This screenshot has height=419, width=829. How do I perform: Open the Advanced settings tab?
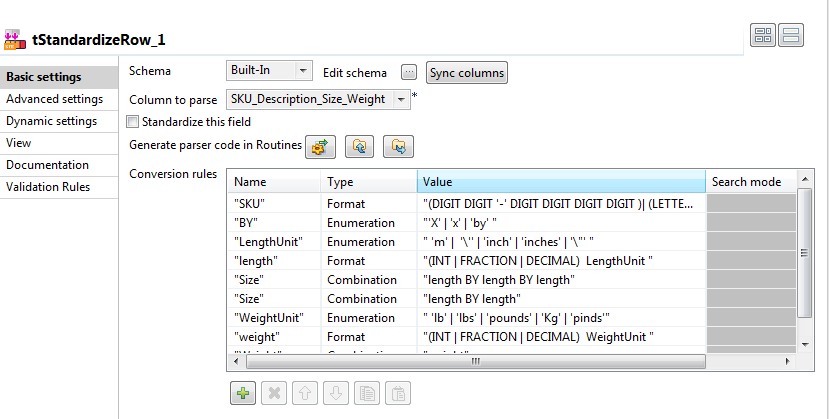pos(54,99)
